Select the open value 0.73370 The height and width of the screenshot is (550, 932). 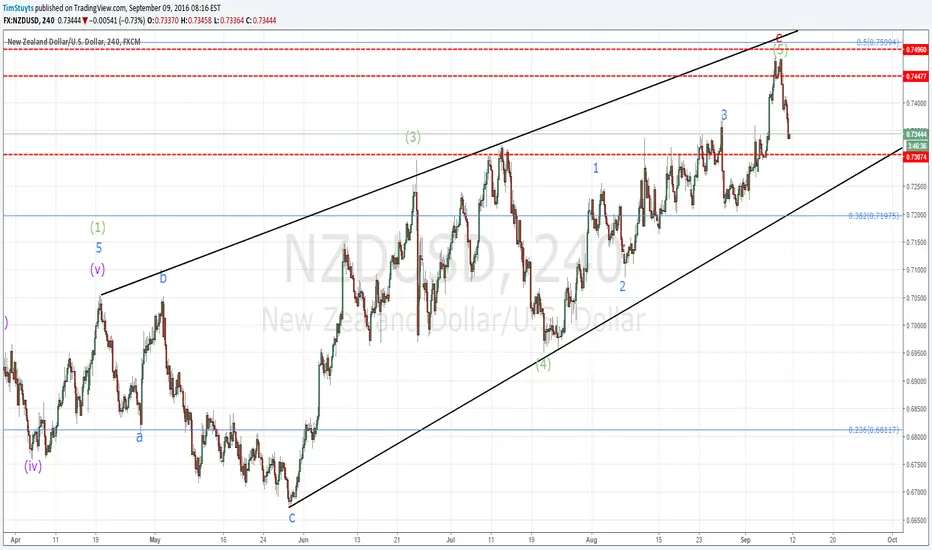pyautogui.click(x=164, y=20)
